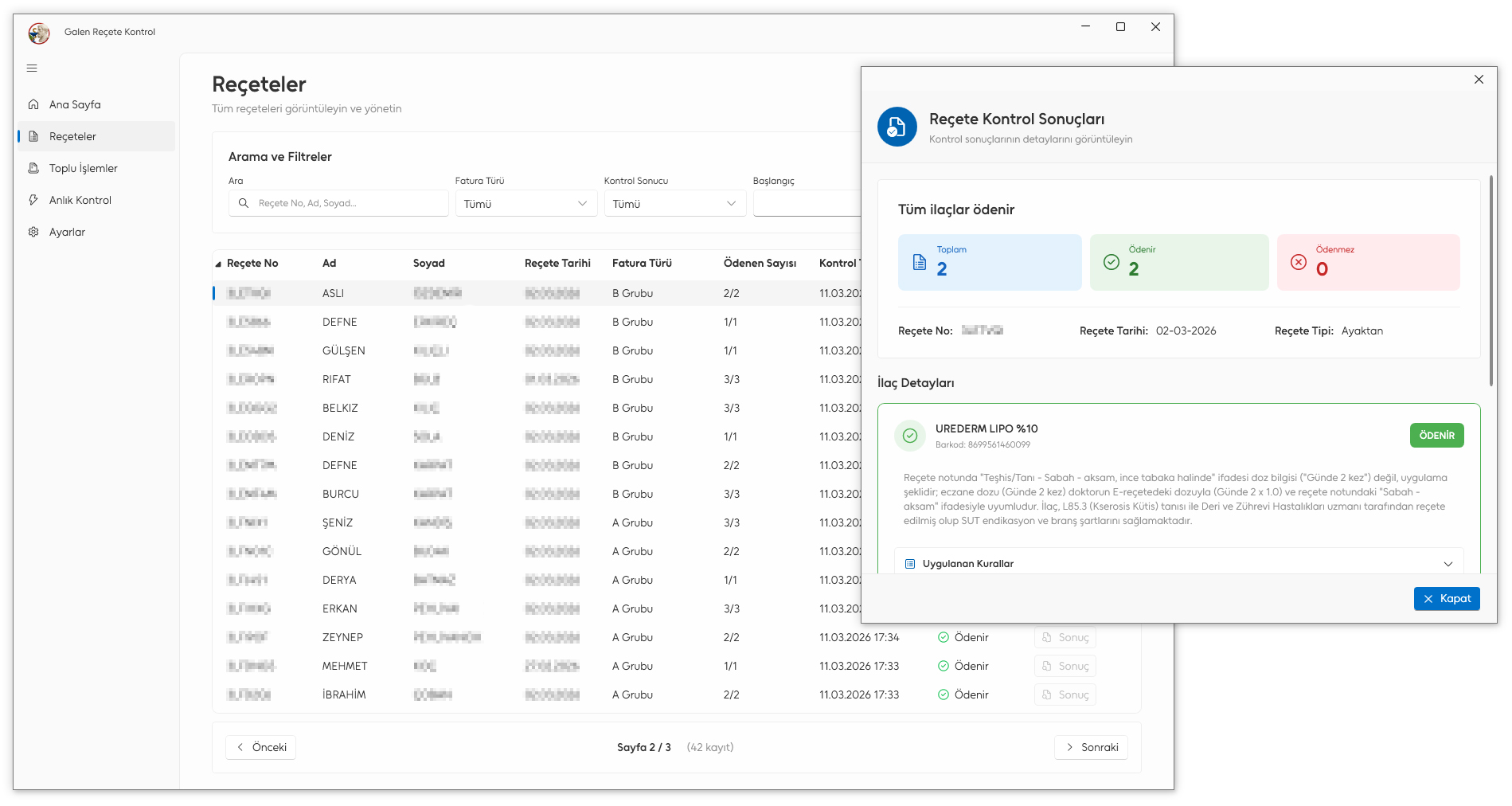Expand the Uygulanan Kurallar section

click(x=1179, y=563)
